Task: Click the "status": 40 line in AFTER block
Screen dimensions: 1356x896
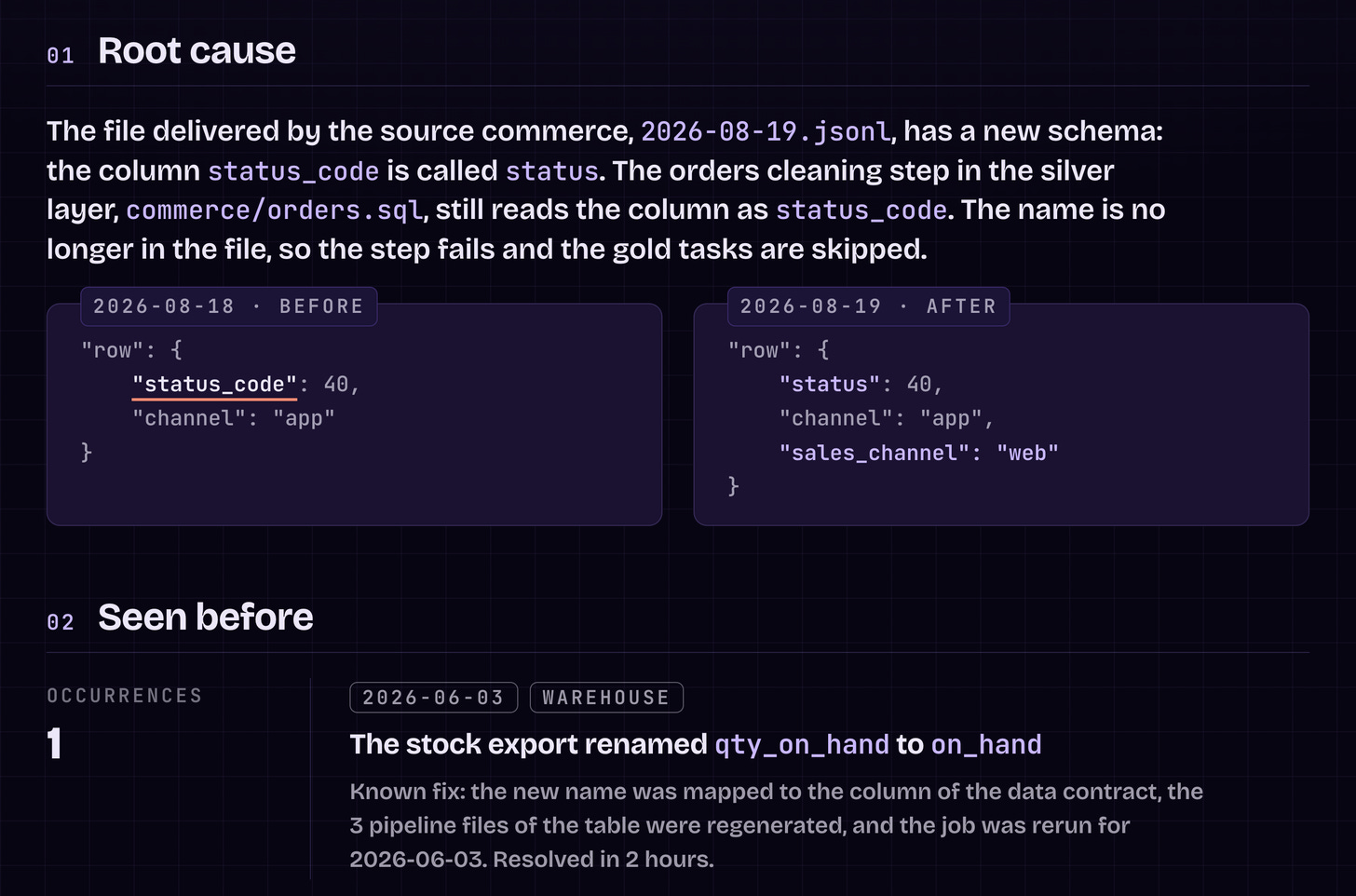Action: (x=861, y=385)
